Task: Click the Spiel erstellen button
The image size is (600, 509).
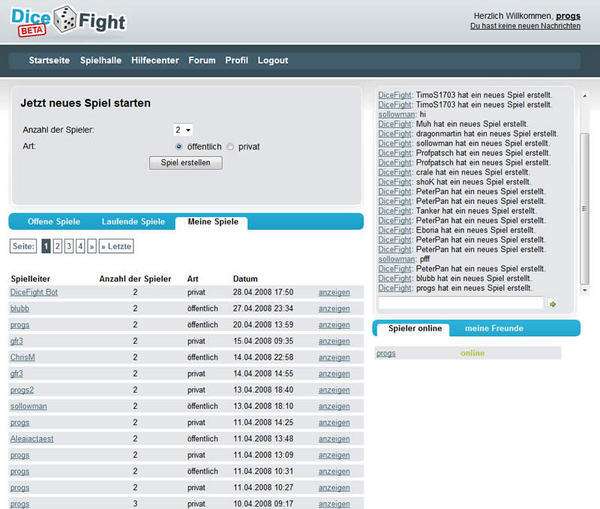Action: (186, 163)
